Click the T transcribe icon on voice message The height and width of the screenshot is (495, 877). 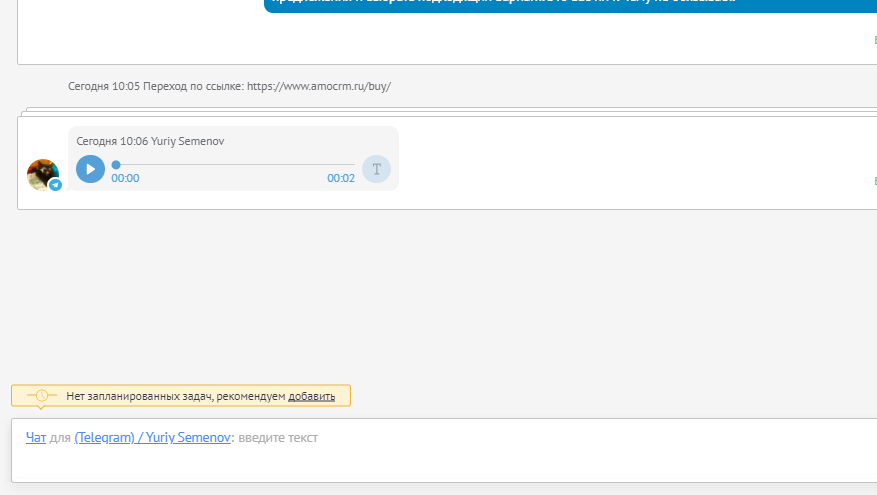point(376,169)
